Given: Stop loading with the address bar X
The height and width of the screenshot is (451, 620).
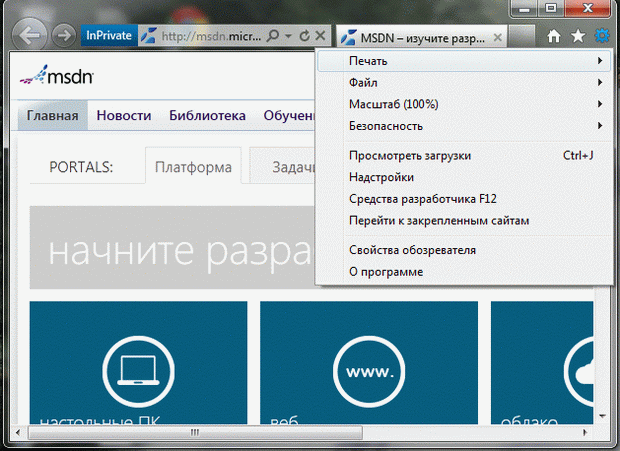Looking at the screenshot, I should (x=321, y=36).
